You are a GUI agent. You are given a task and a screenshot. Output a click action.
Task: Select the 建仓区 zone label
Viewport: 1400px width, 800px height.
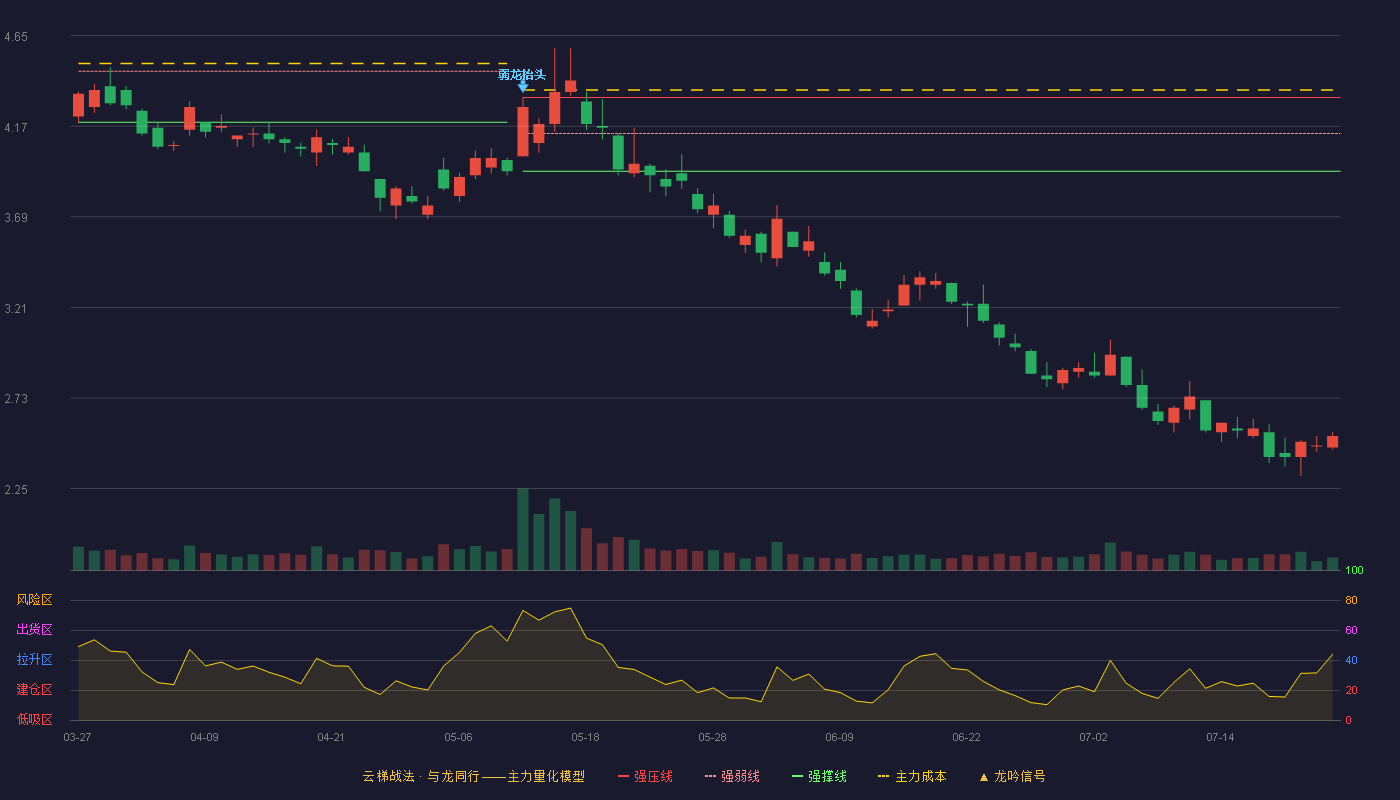34,690
